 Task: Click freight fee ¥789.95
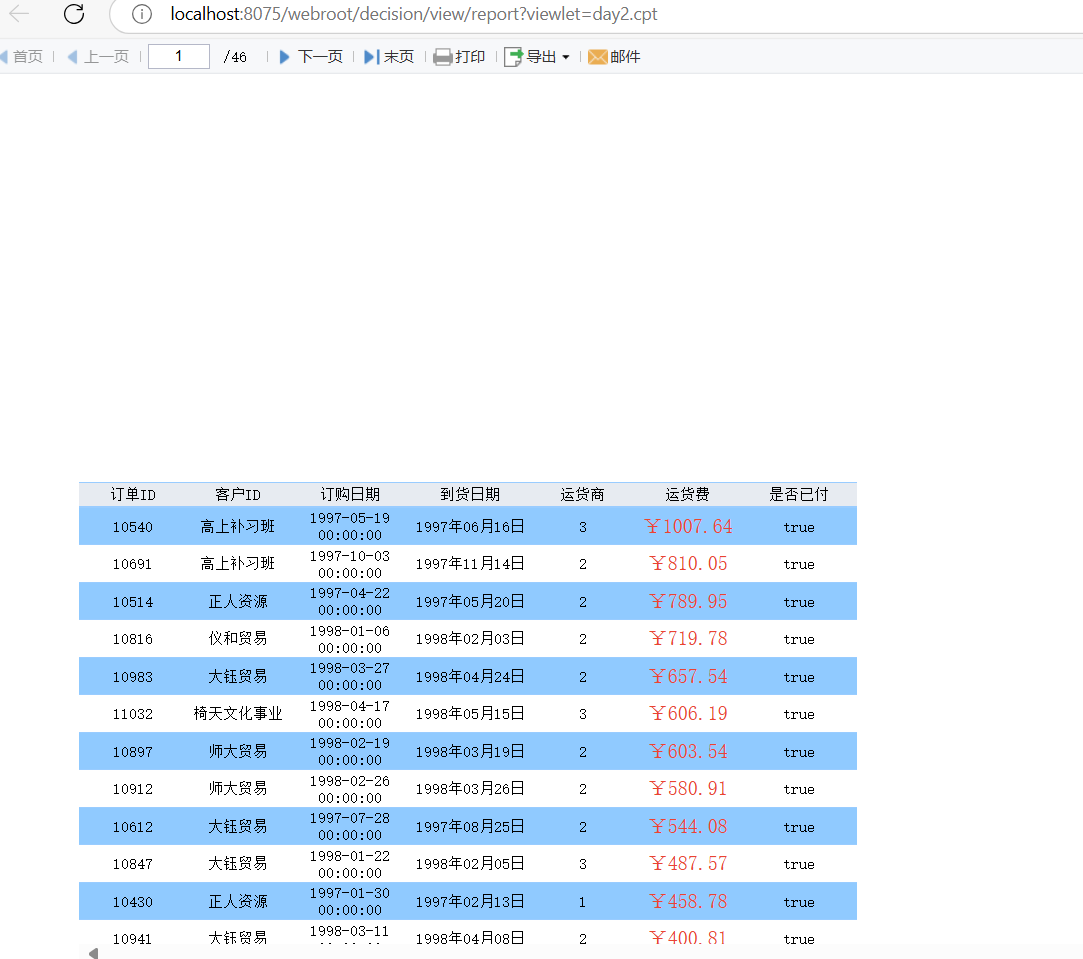[x=688, y=601]
